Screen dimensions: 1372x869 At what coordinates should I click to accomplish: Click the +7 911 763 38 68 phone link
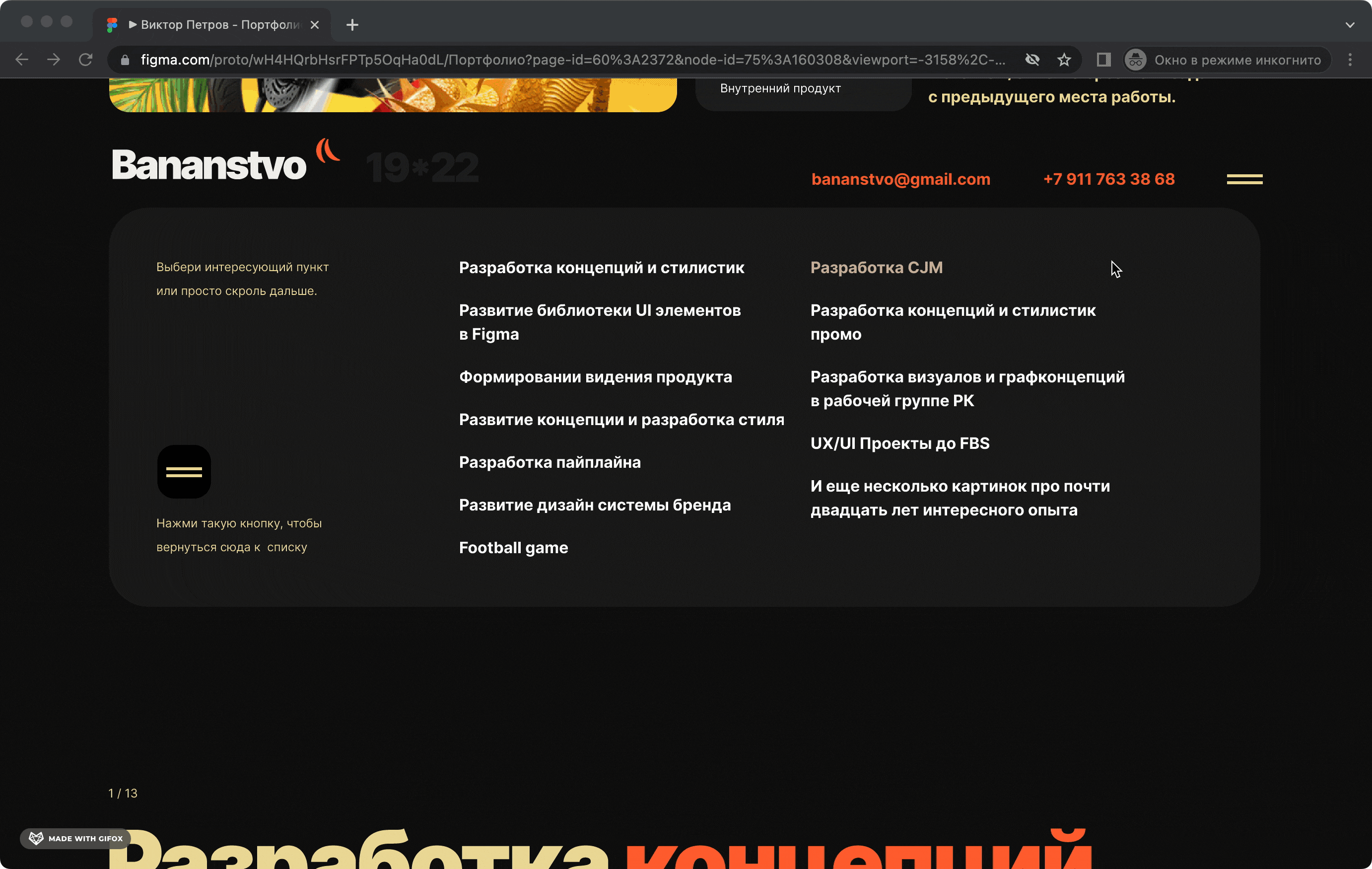pyautogui.click(x=1108, y=179)
